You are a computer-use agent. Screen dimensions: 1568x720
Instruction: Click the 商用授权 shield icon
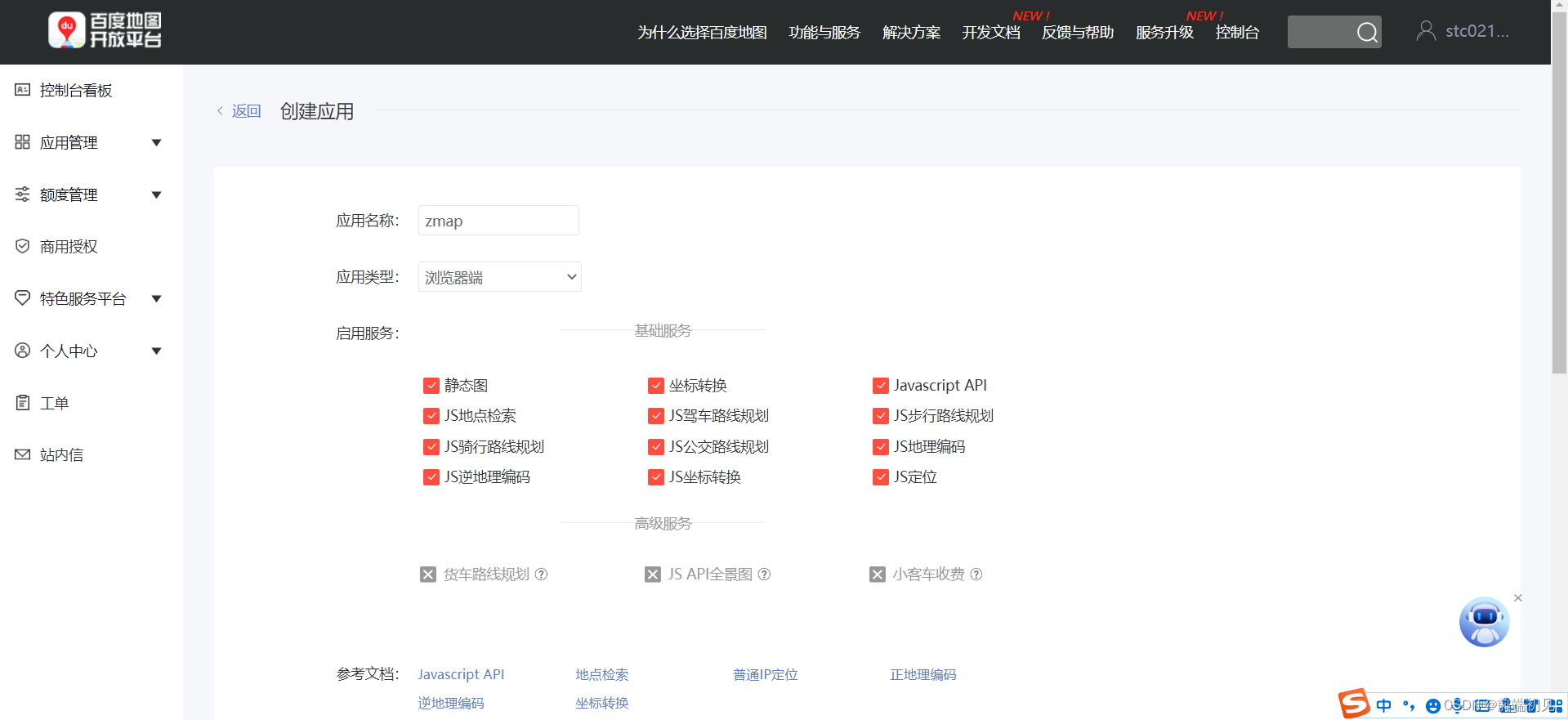click(x=23, y=246)
